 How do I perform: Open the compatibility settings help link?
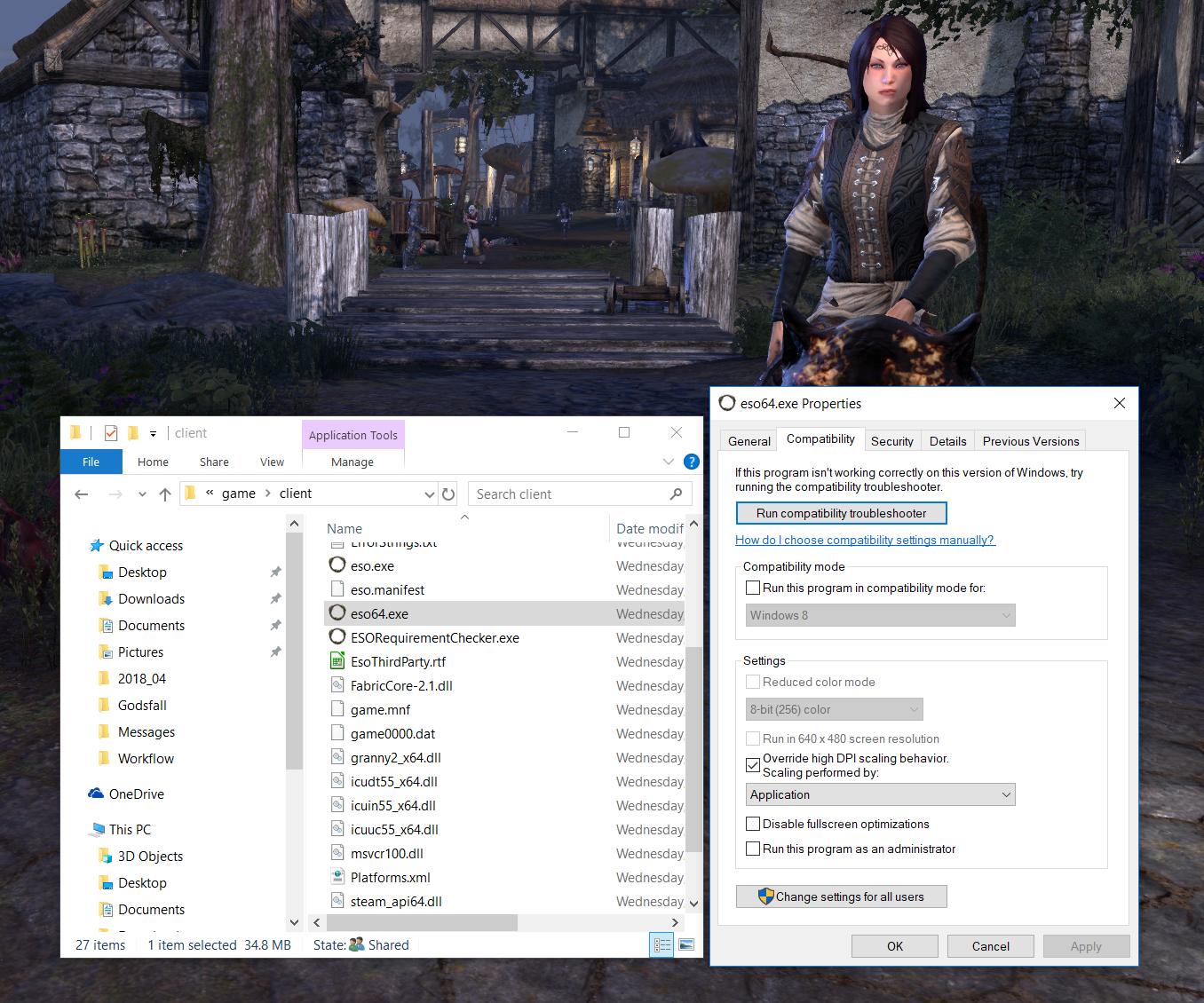(865, 541)
